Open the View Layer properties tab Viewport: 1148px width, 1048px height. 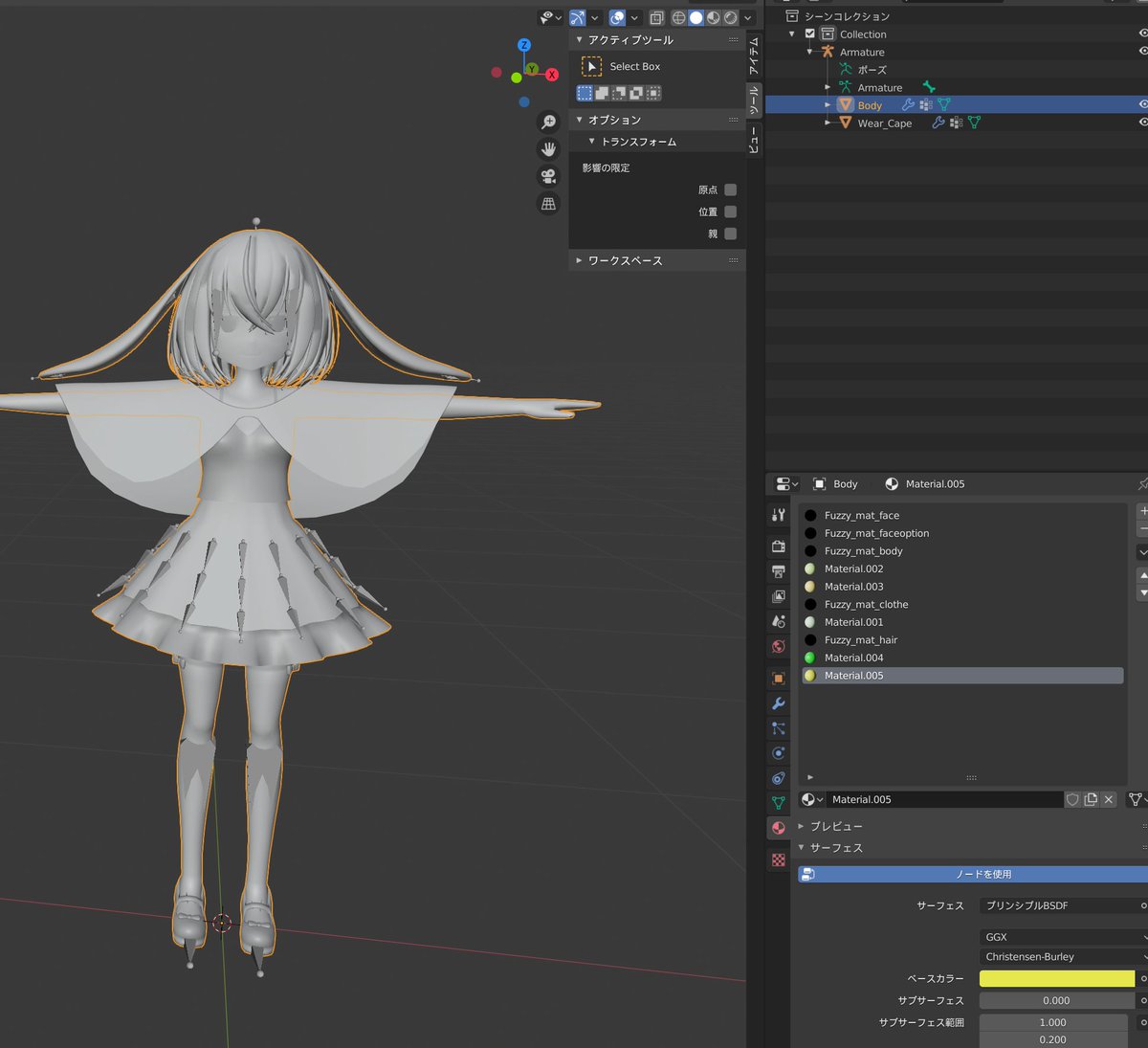(779, 596)
